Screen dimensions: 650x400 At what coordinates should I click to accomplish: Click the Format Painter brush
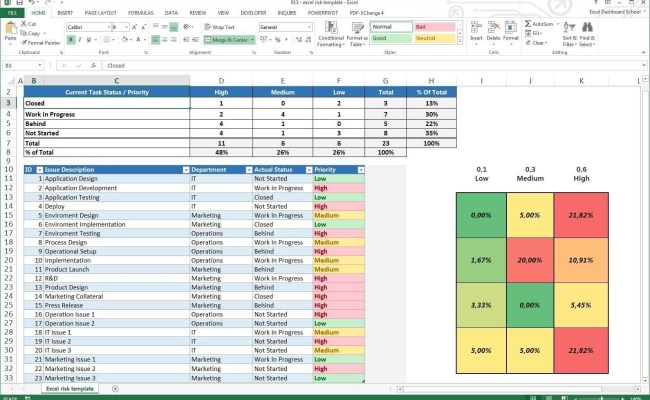tap(24, 42)
